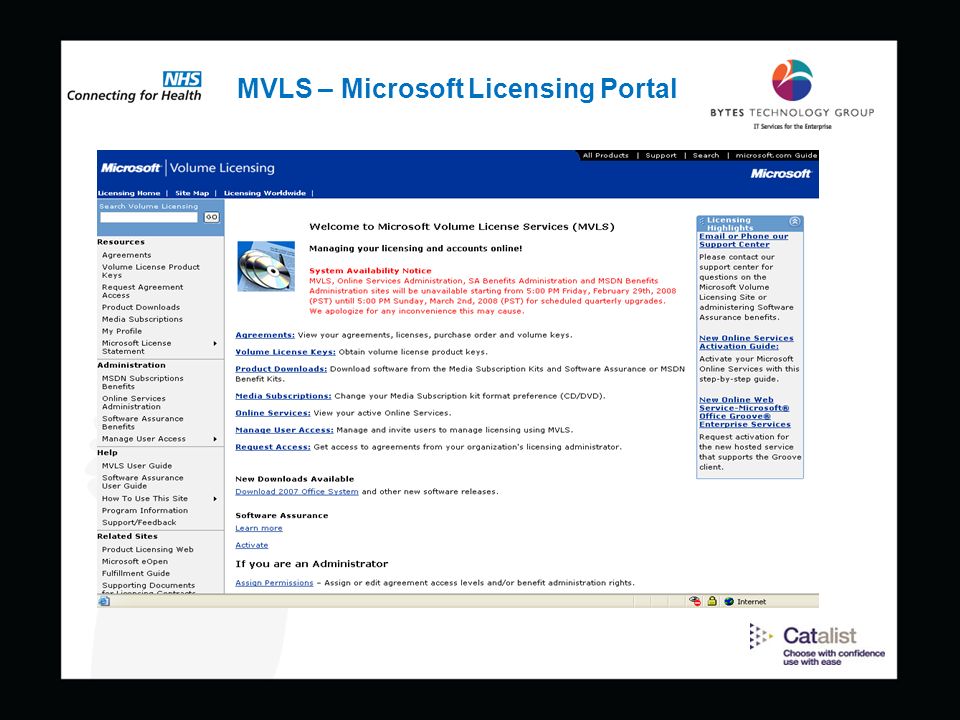Screen dimensions: 960x720
Task: Expand Manage User Access submenu arrow
Action: (215, 439)
